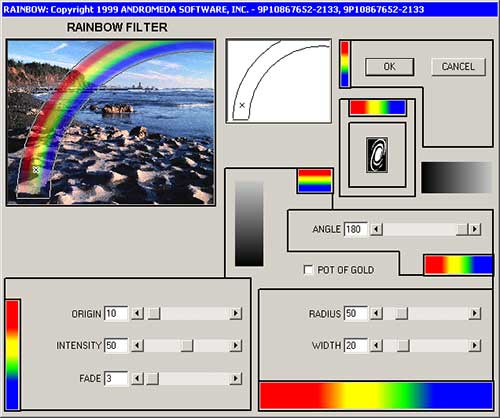Click the CANCEL button
Screen dimensions: 500x418
click(x=458, y=67)
